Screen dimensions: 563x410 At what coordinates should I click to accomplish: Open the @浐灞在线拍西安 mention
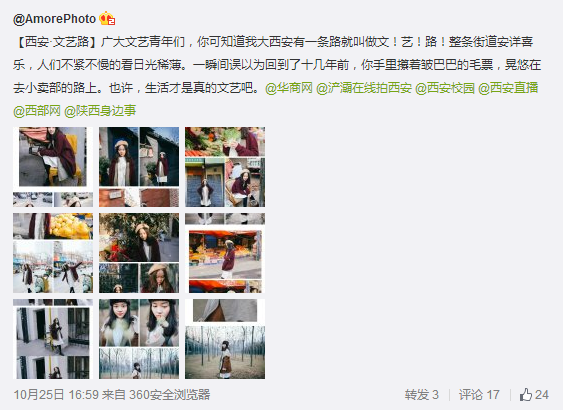[364, 88]
